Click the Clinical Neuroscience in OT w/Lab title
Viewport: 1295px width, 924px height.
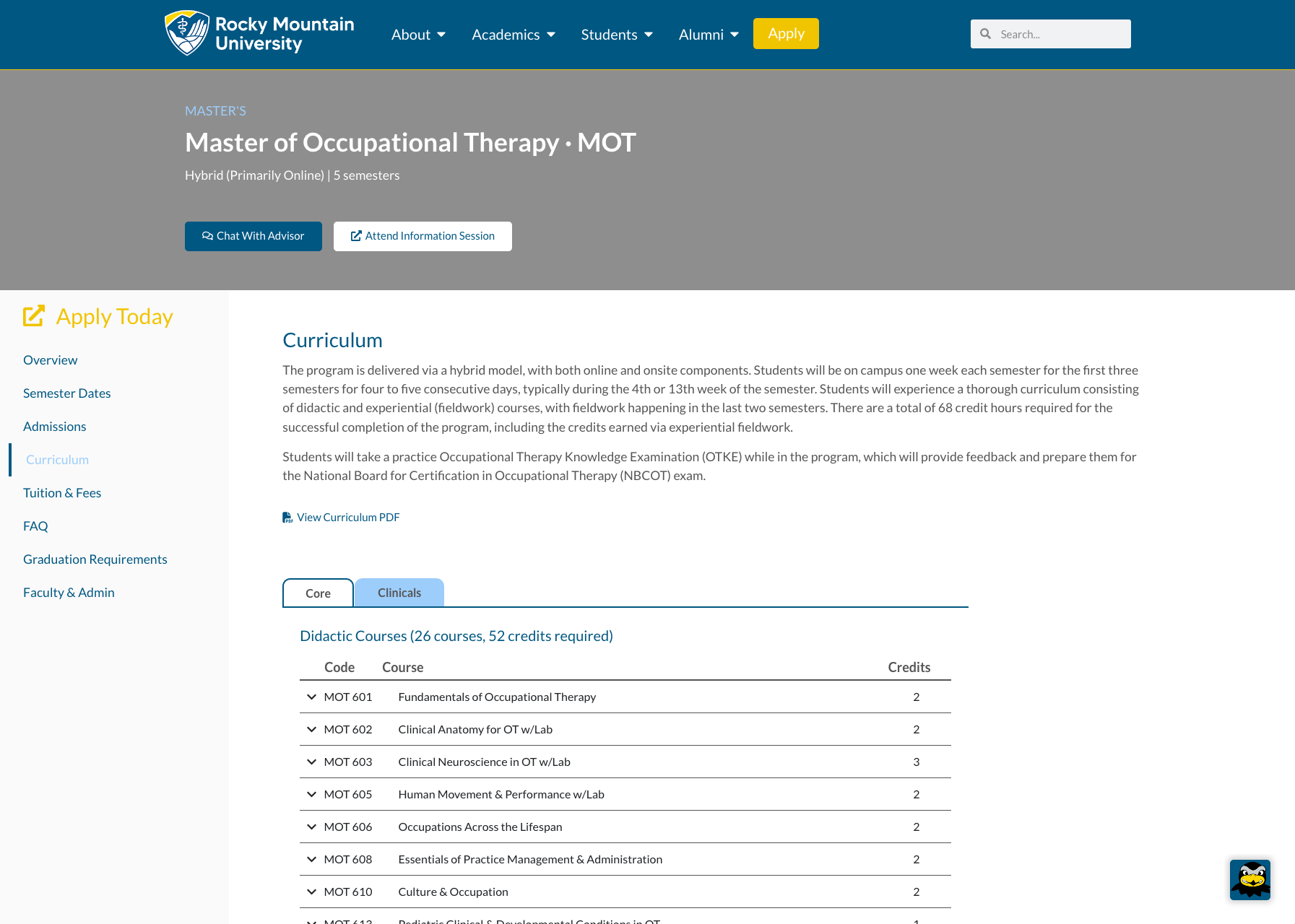484,762
